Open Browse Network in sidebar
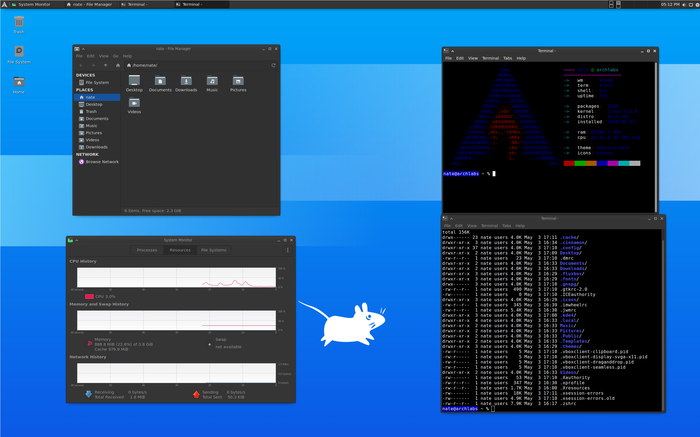Screen dimensions: 700x437 (98, 162)
